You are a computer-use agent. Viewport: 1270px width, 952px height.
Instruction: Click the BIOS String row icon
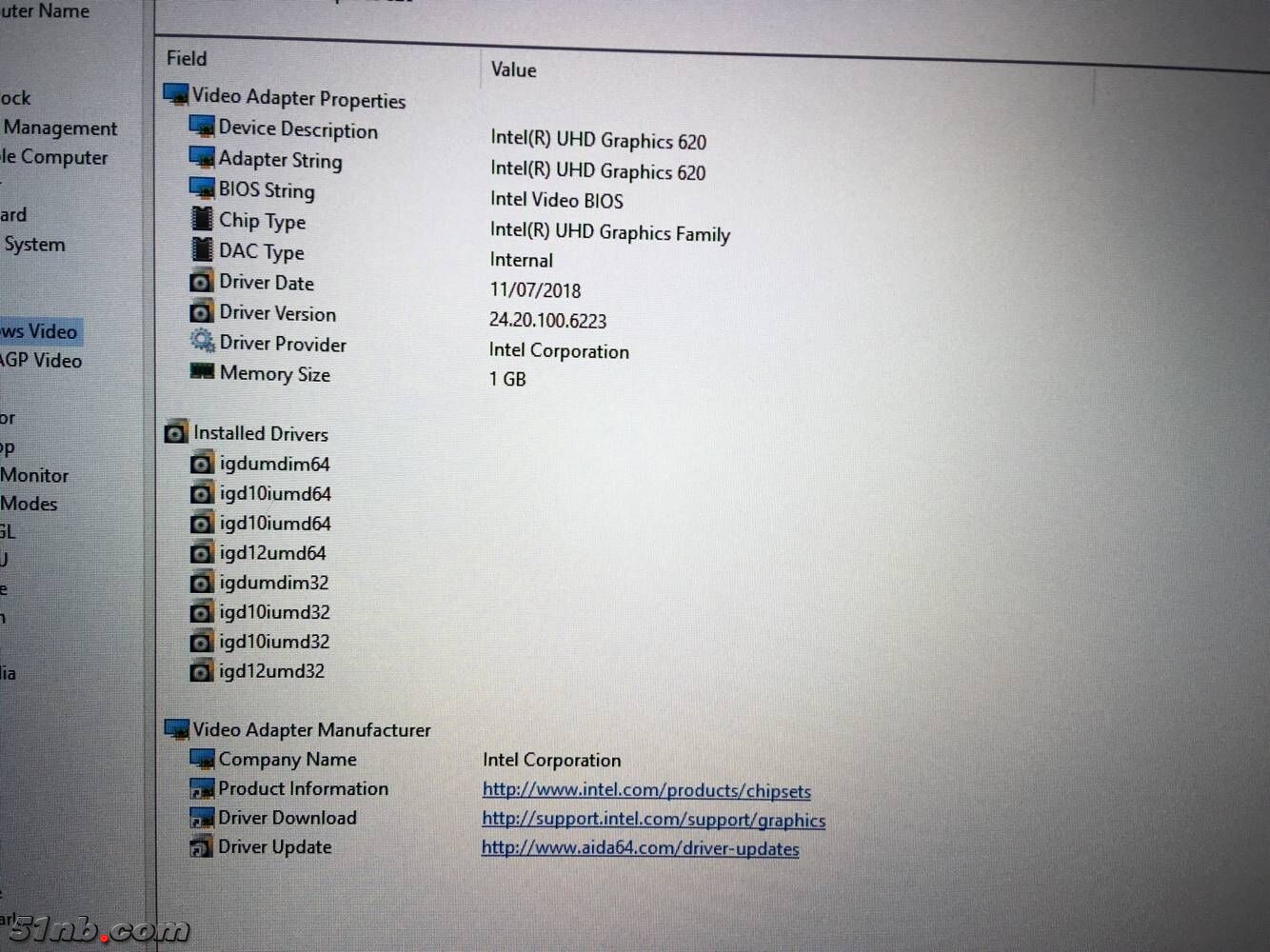pyautogui.click(x=202, y=188)
